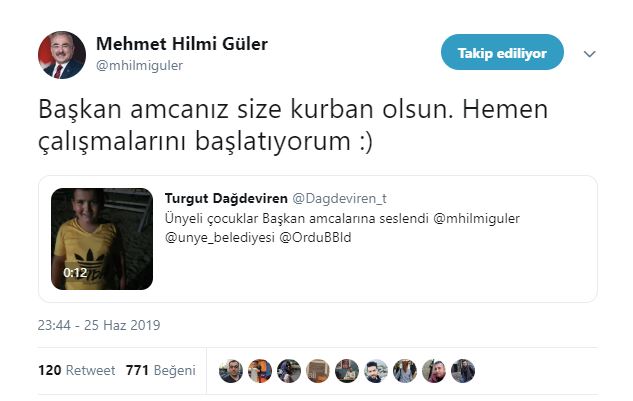The width and height of the screenshot is (633, 401).
Task: Open last liker avatar in the row
Action: (x=463, y=371)
